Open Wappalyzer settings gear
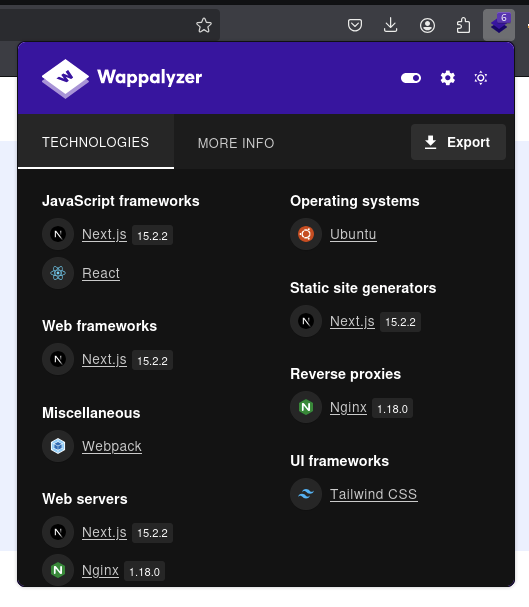529x607 pixels. click(x=447, y=78)
